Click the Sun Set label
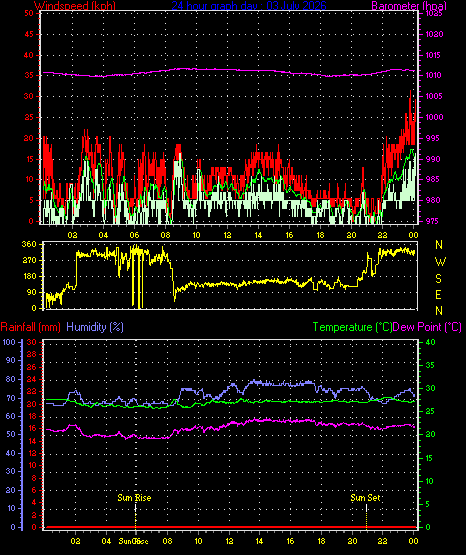Viewport: 466px width, 555px height. coord(366,498)
